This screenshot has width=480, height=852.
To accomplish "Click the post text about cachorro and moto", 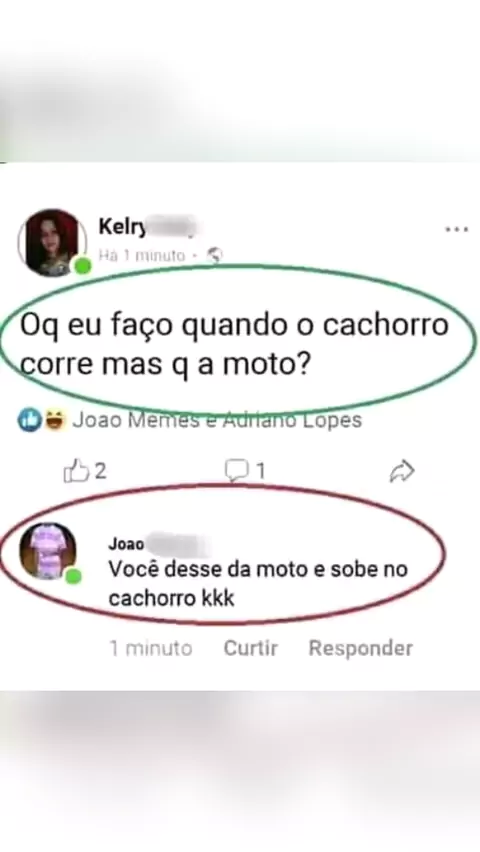I will pyautogui.click(x=234, y=345).
